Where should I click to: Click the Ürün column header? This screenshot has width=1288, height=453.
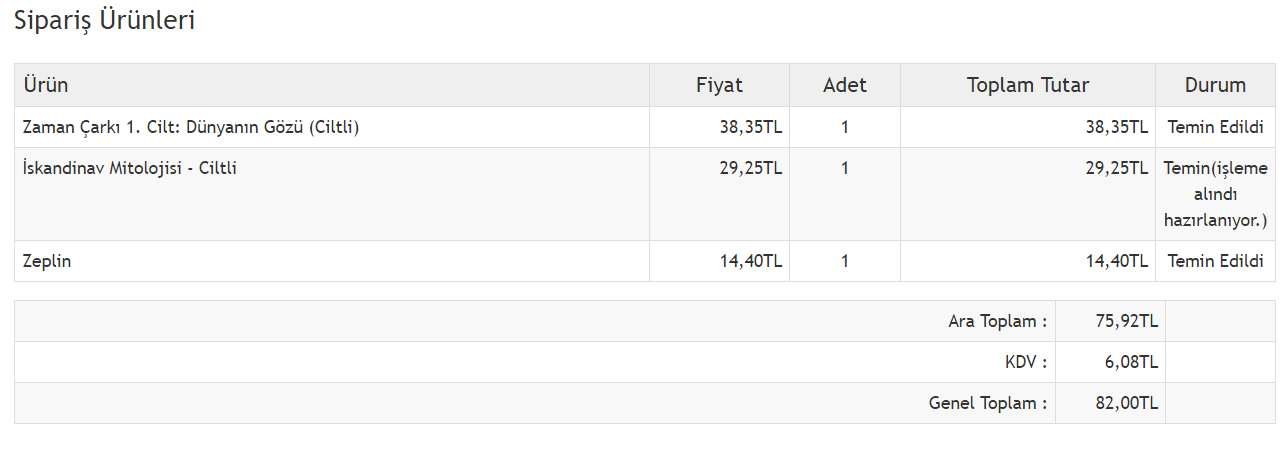[x=46, y=86]
